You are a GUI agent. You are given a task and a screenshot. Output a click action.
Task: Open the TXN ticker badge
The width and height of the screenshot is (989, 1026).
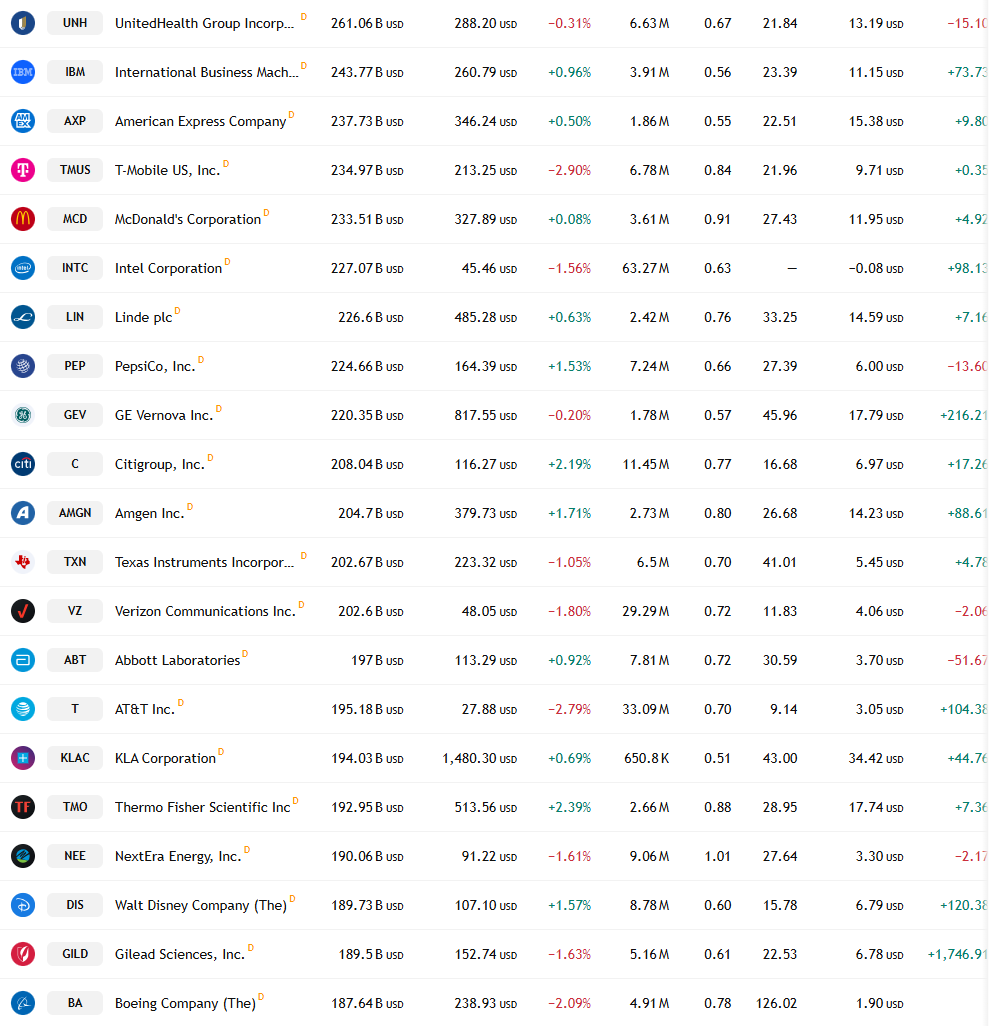(75, 561)
